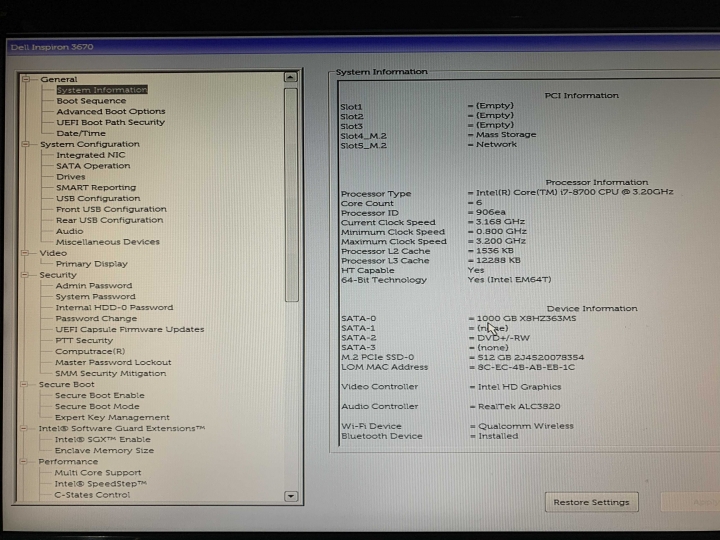Click the Audio Controller RealTek value
This screenshot has width=720, height=540.
point(519,406)
